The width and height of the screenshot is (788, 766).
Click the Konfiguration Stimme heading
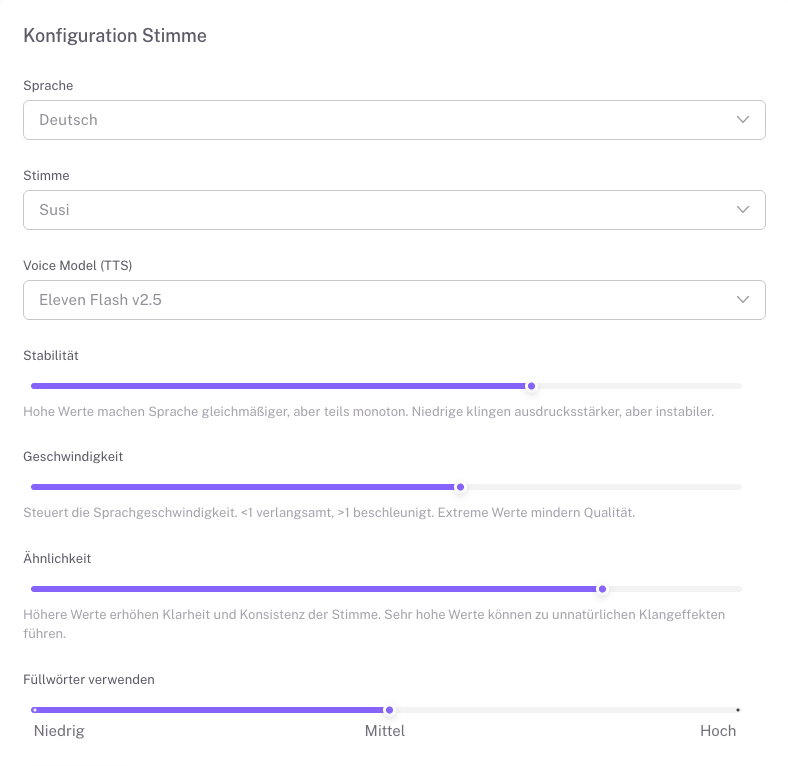tap(115, 36)
